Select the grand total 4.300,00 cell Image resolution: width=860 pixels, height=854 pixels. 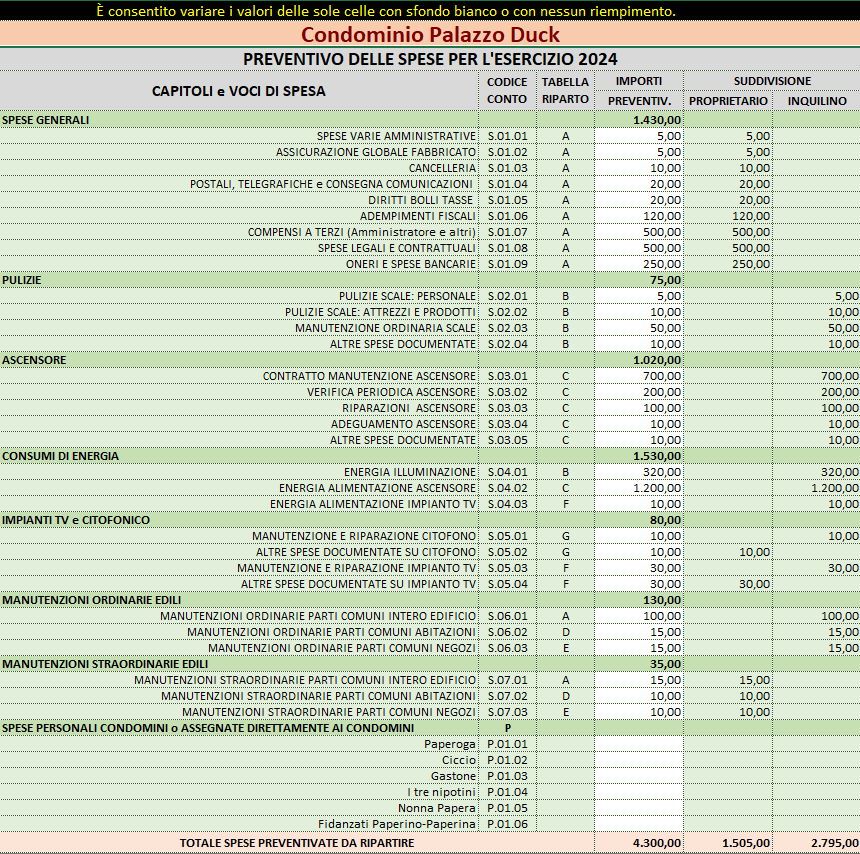tap(639, 842)
